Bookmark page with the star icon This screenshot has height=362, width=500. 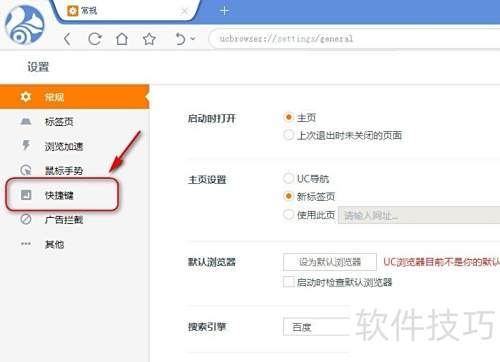(x=149, y=39)
